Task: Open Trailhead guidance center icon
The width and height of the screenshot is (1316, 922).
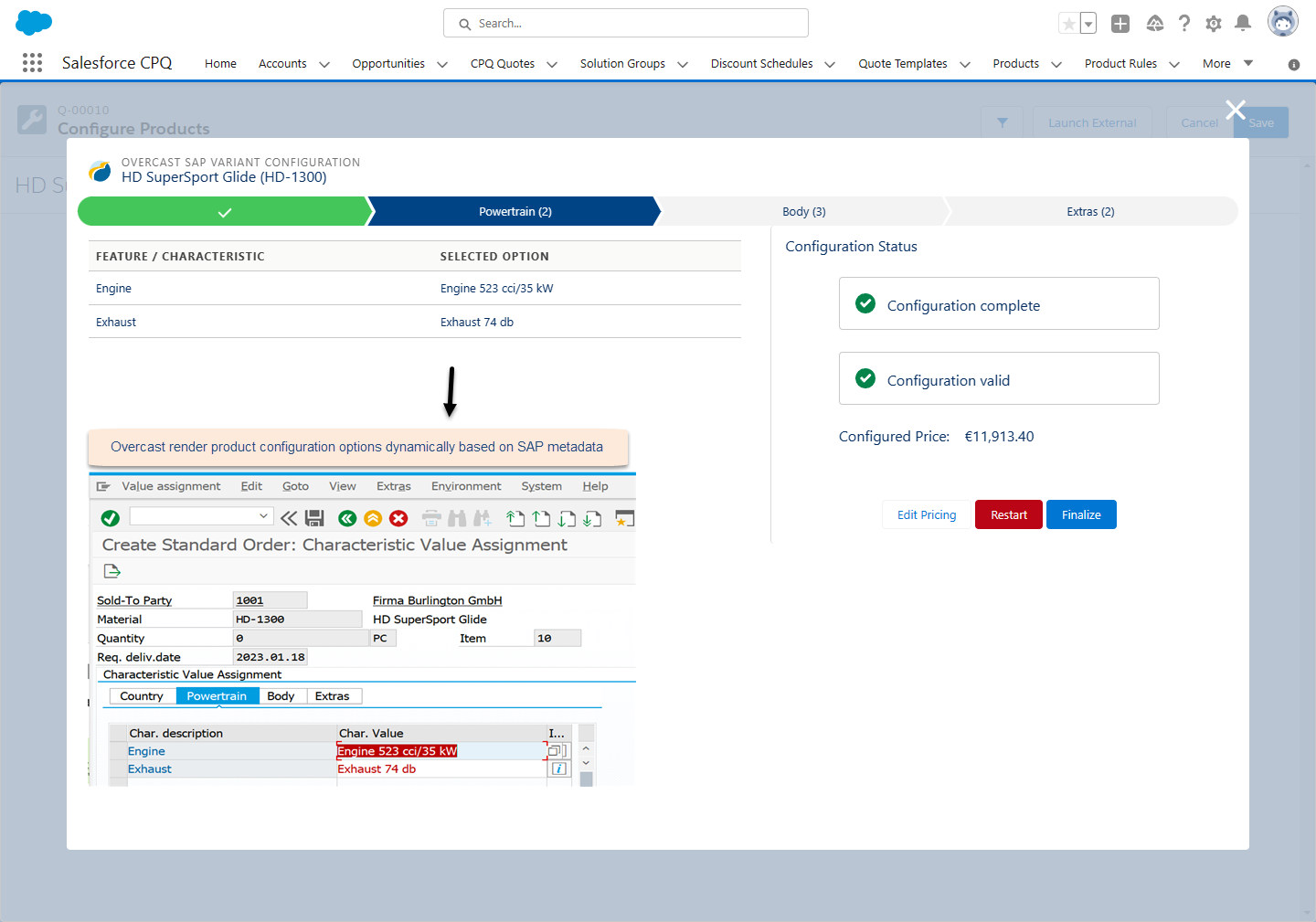Action: tap(1155, 24)
